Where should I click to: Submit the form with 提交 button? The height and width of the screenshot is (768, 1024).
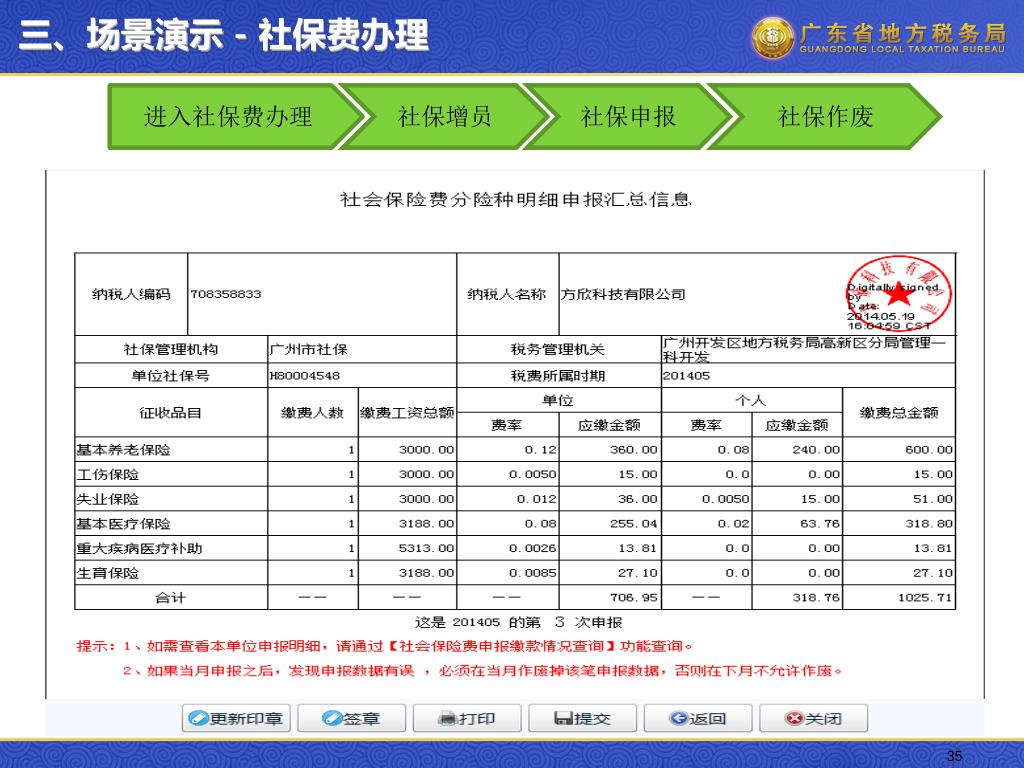click(583, 718)
